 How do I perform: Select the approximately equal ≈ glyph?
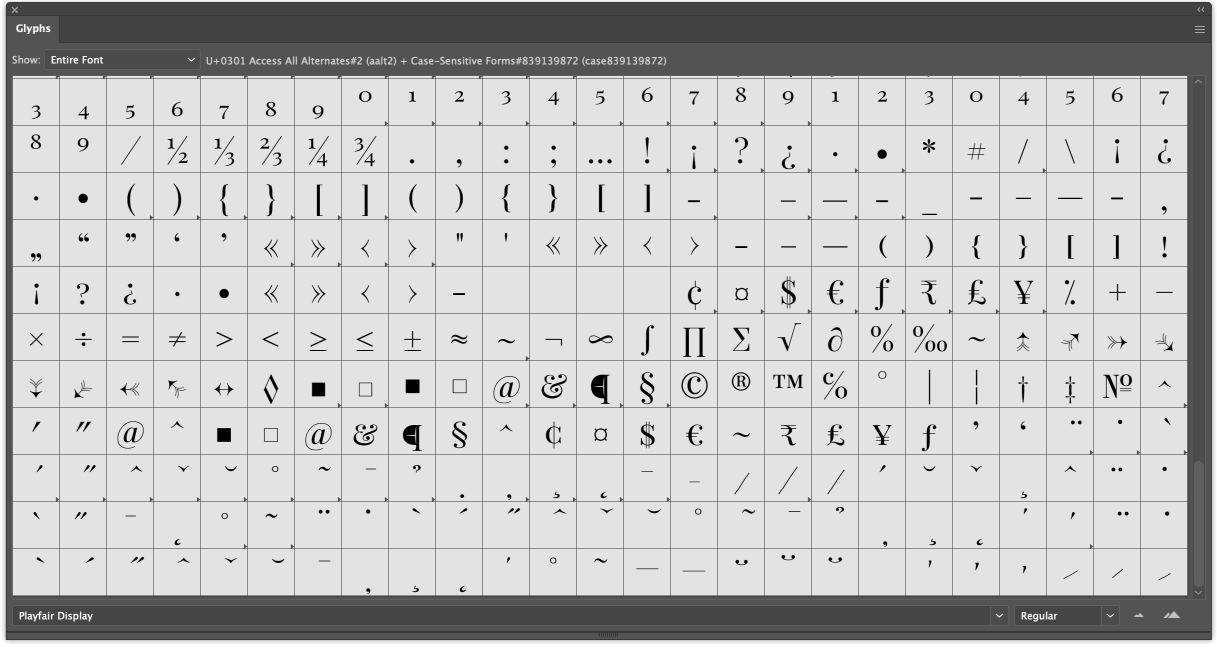click(459, 338)
